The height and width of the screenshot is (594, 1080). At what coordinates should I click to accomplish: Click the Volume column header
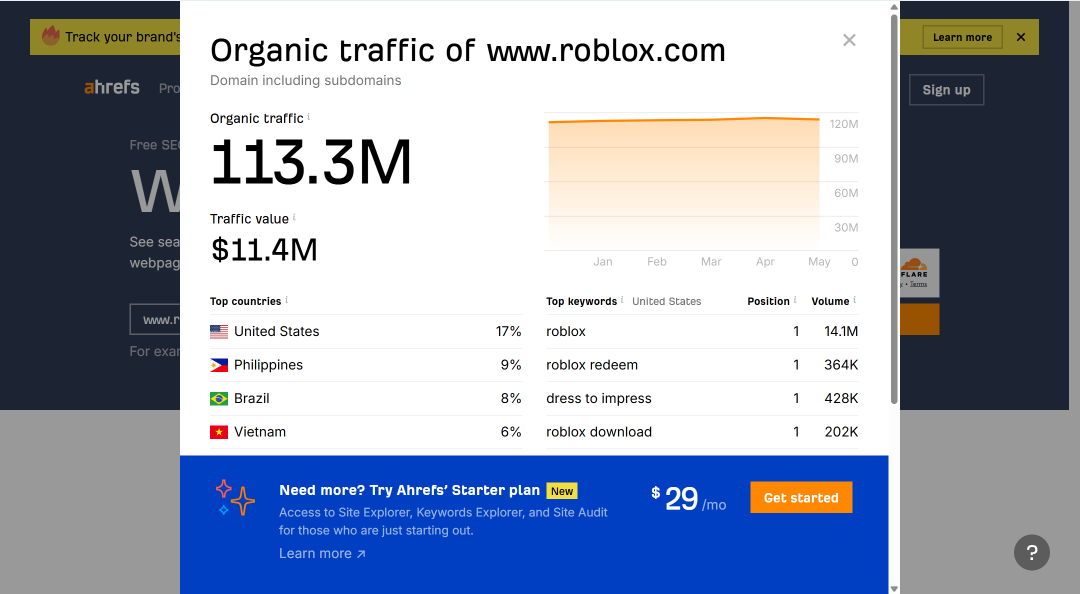point(830,301)
